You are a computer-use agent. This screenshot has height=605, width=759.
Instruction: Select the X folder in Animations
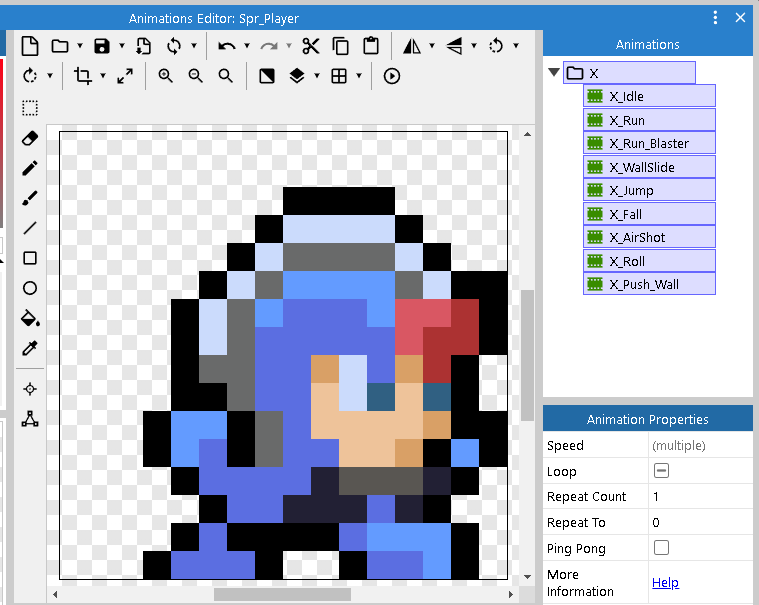(x=629, y=73)
